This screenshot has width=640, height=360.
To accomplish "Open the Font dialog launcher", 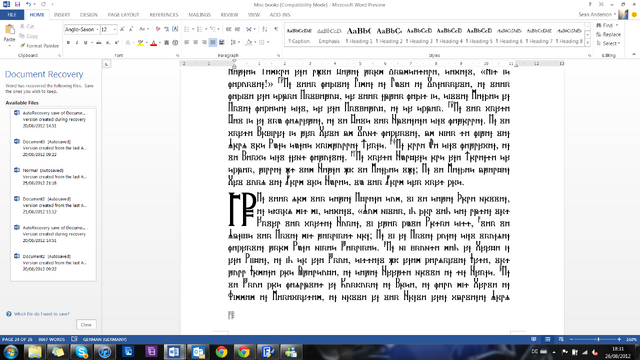I will click(178, 55).
